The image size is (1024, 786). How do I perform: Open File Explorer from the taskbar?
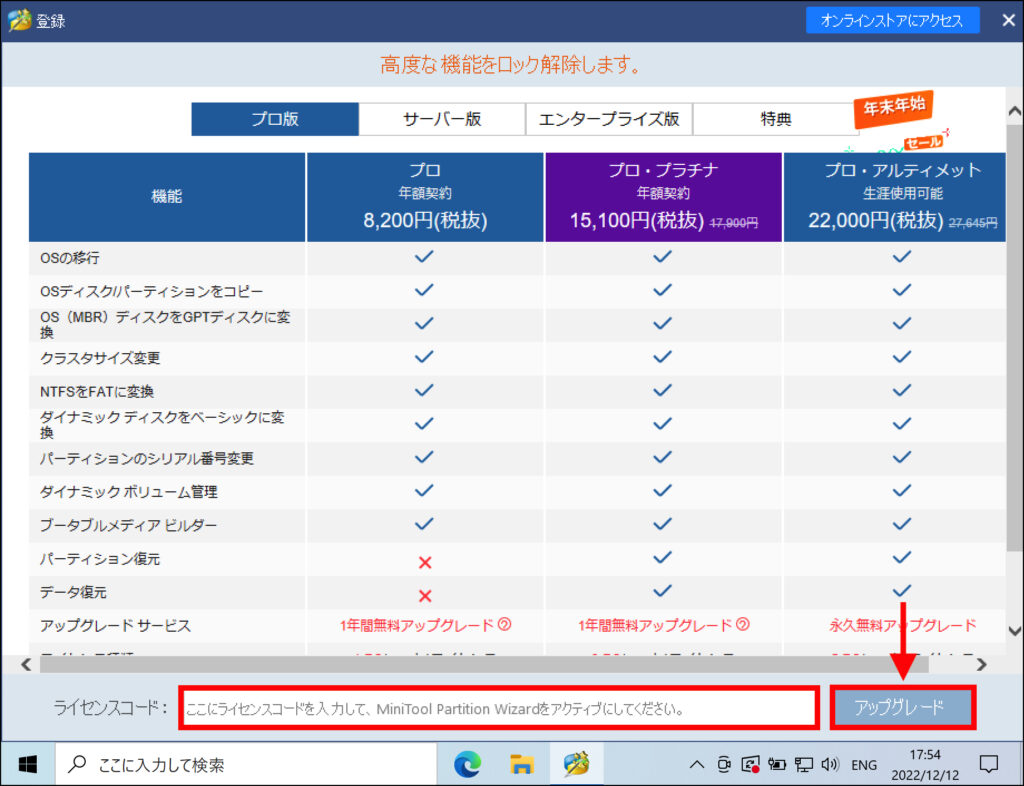point(522,764)
